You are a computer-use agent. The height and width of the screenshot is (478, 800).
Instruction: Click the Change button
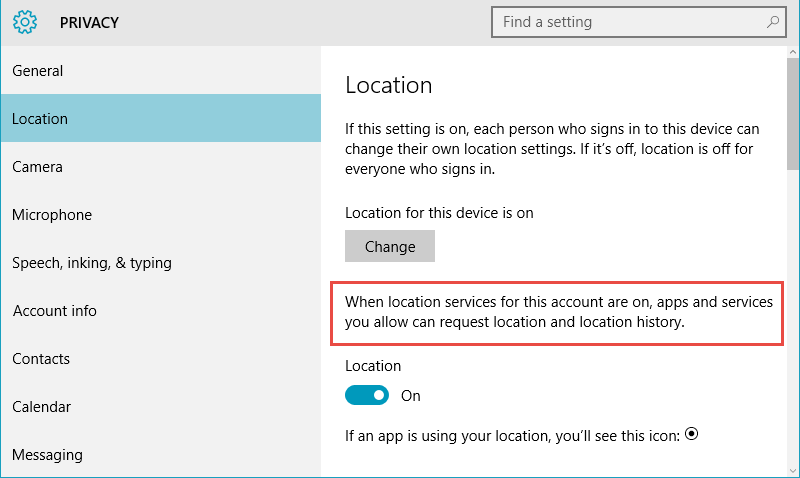(x=390, y=246)
